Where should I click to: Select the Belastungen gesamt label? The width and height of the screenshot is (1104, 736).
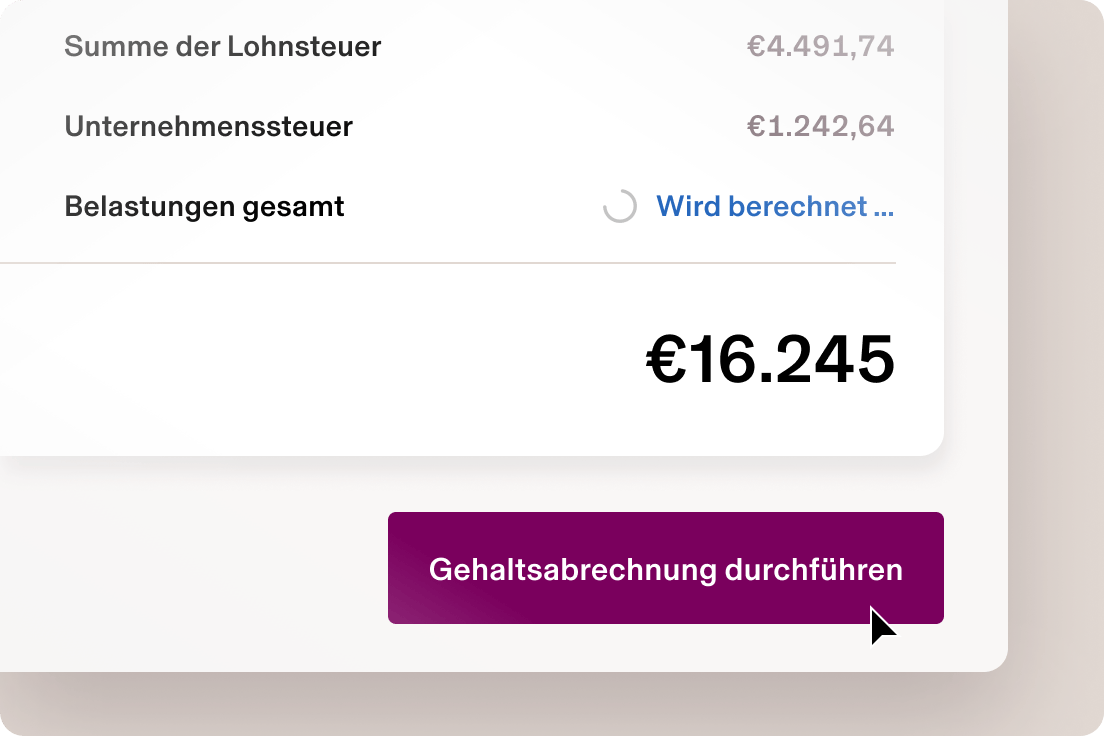click(204, 206)
